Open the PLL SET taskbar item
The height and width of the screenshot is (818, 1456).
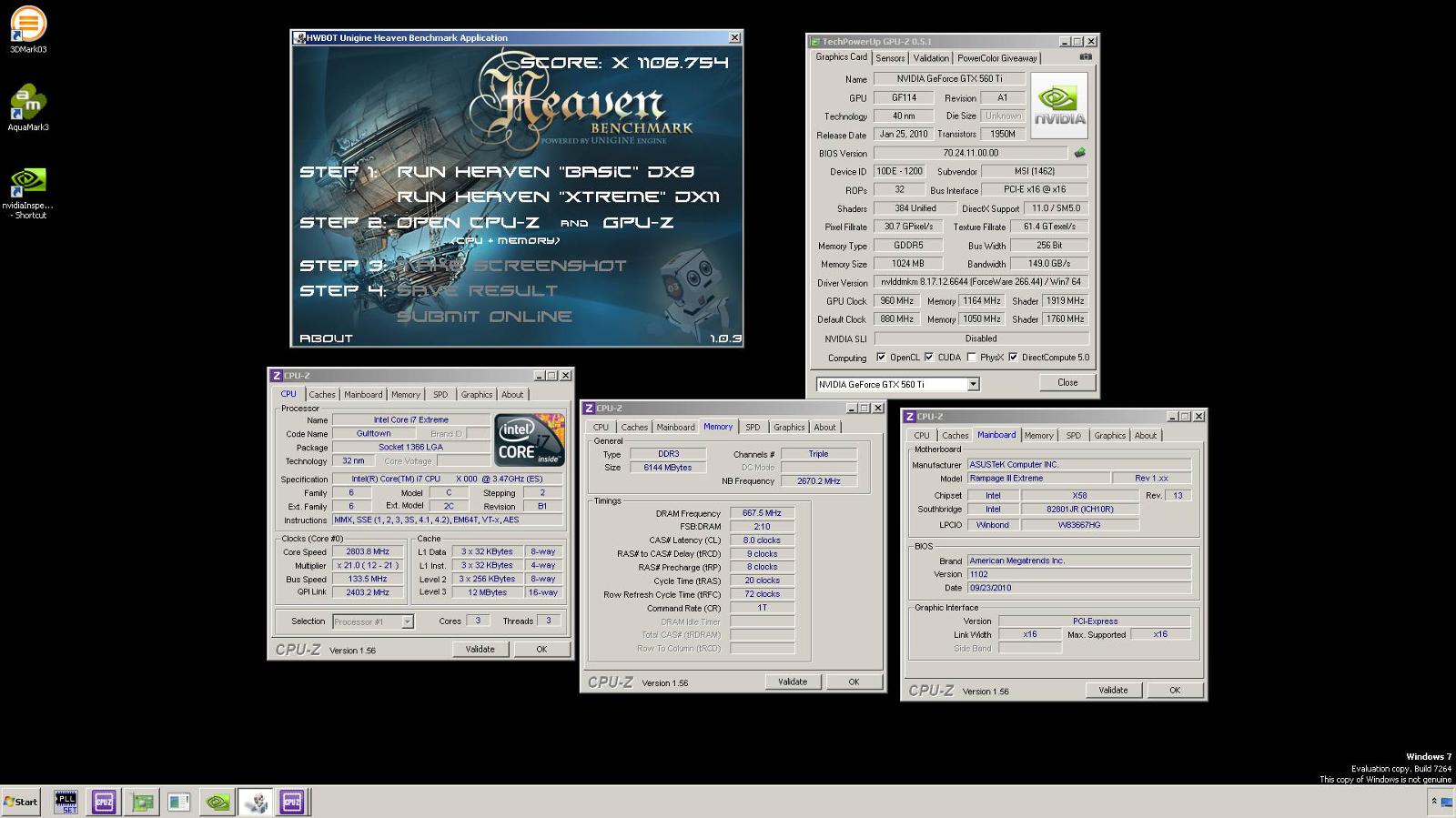(x=66, y=802)
